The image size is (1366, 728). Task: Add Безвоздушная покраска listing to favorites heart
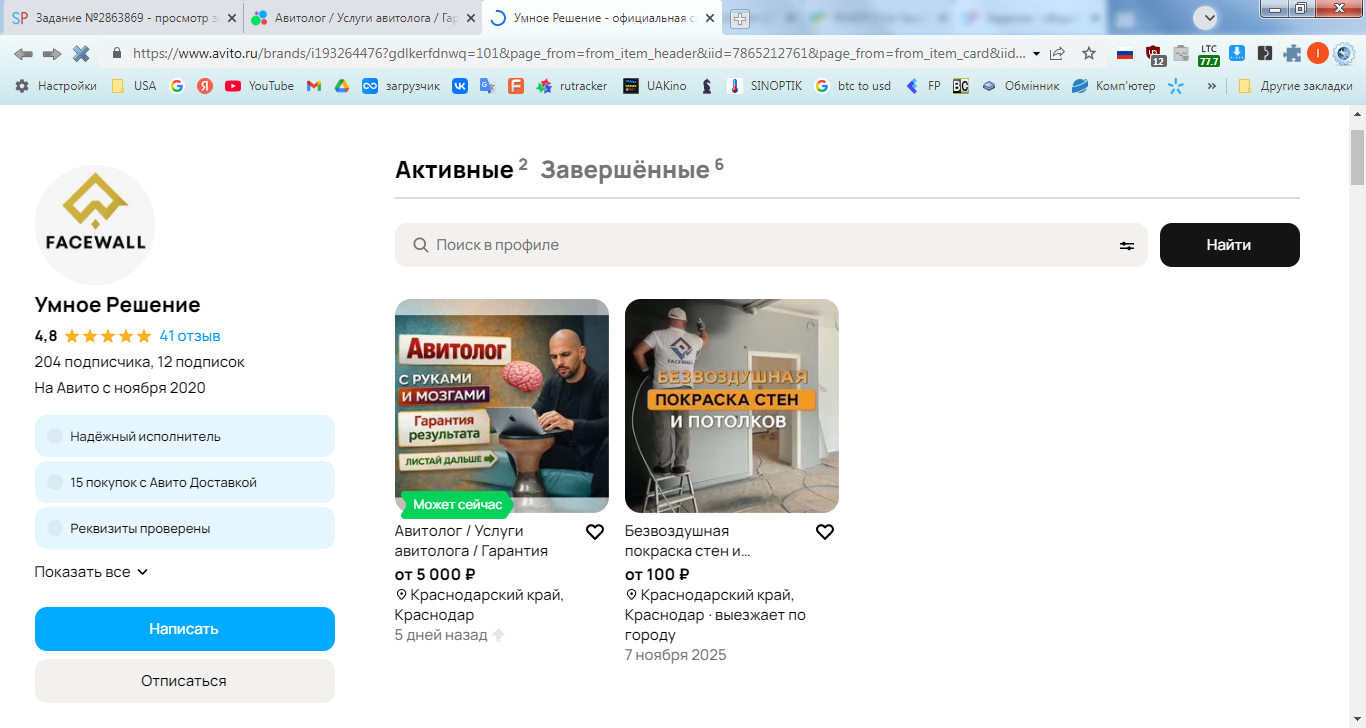click(x=825, y=532)
